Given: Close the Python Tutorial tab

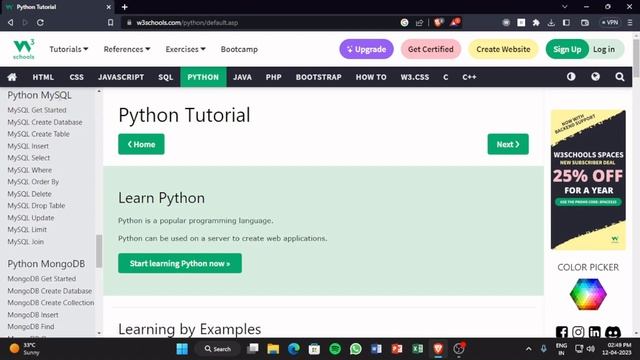Looking at the screenshot, I should point(109,7).
